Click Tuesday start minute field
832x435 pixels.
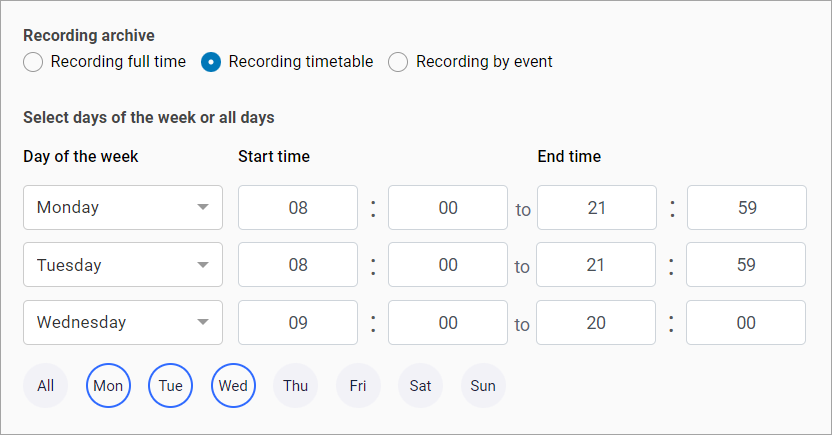click(x=447, y=266)
